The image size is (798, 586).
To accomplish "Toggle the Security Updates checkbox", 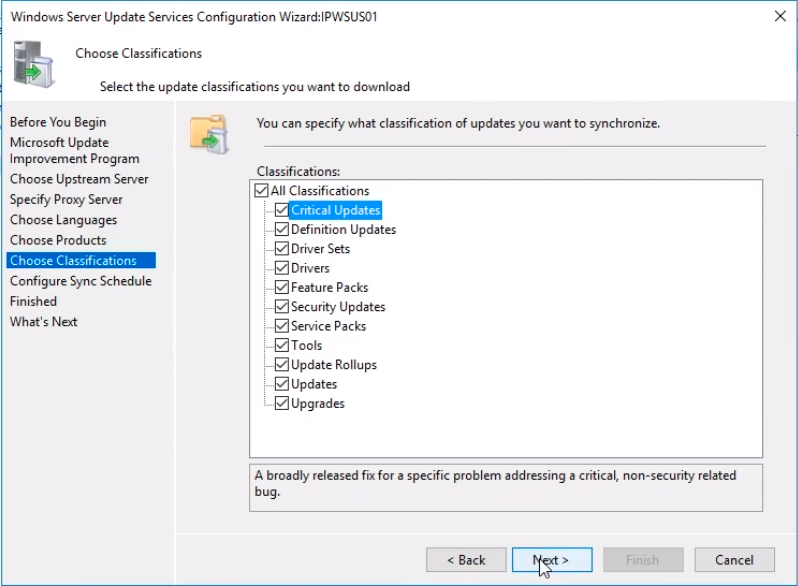I will (x=281, y=306).
